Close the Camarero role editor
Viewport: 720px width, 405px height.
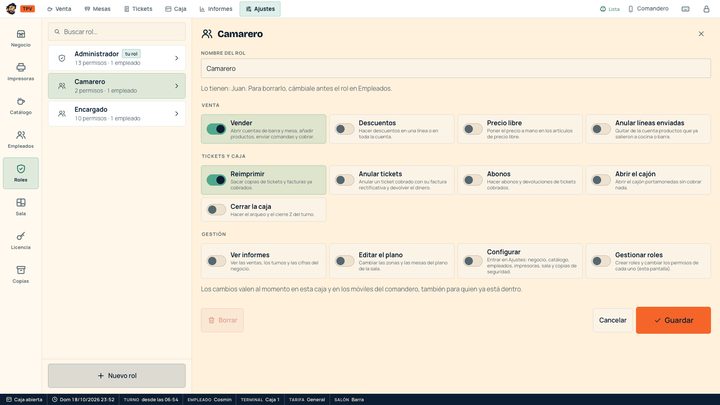click(x=701, y=34)
